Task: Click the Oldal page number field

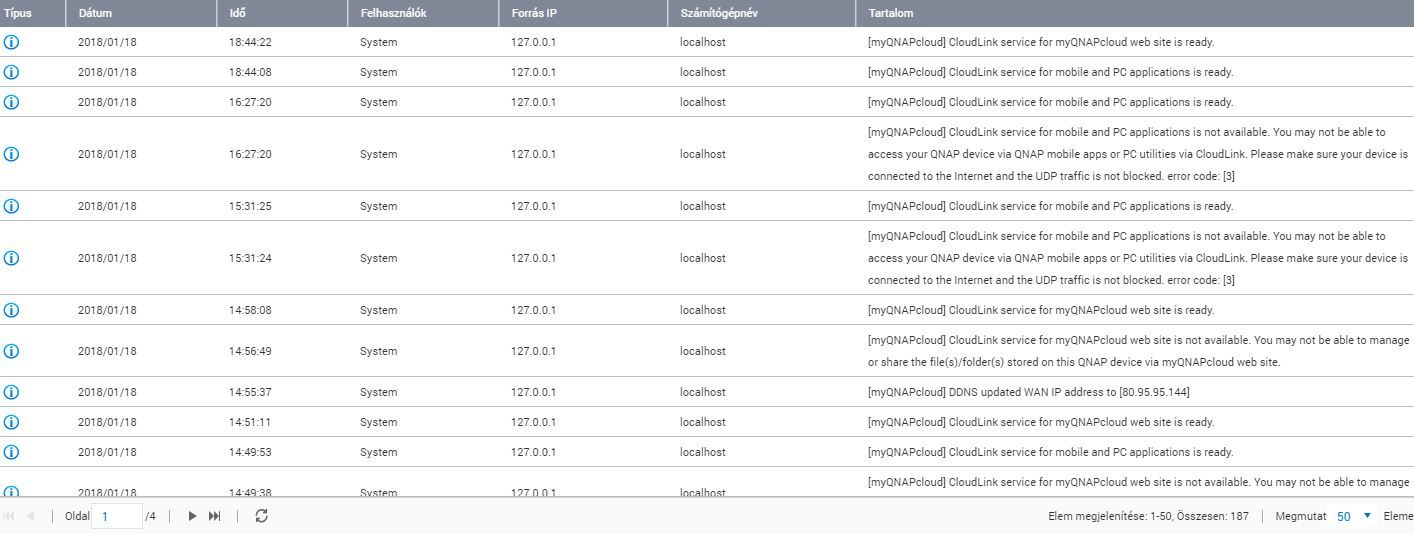Action: (x=116, y=516)
